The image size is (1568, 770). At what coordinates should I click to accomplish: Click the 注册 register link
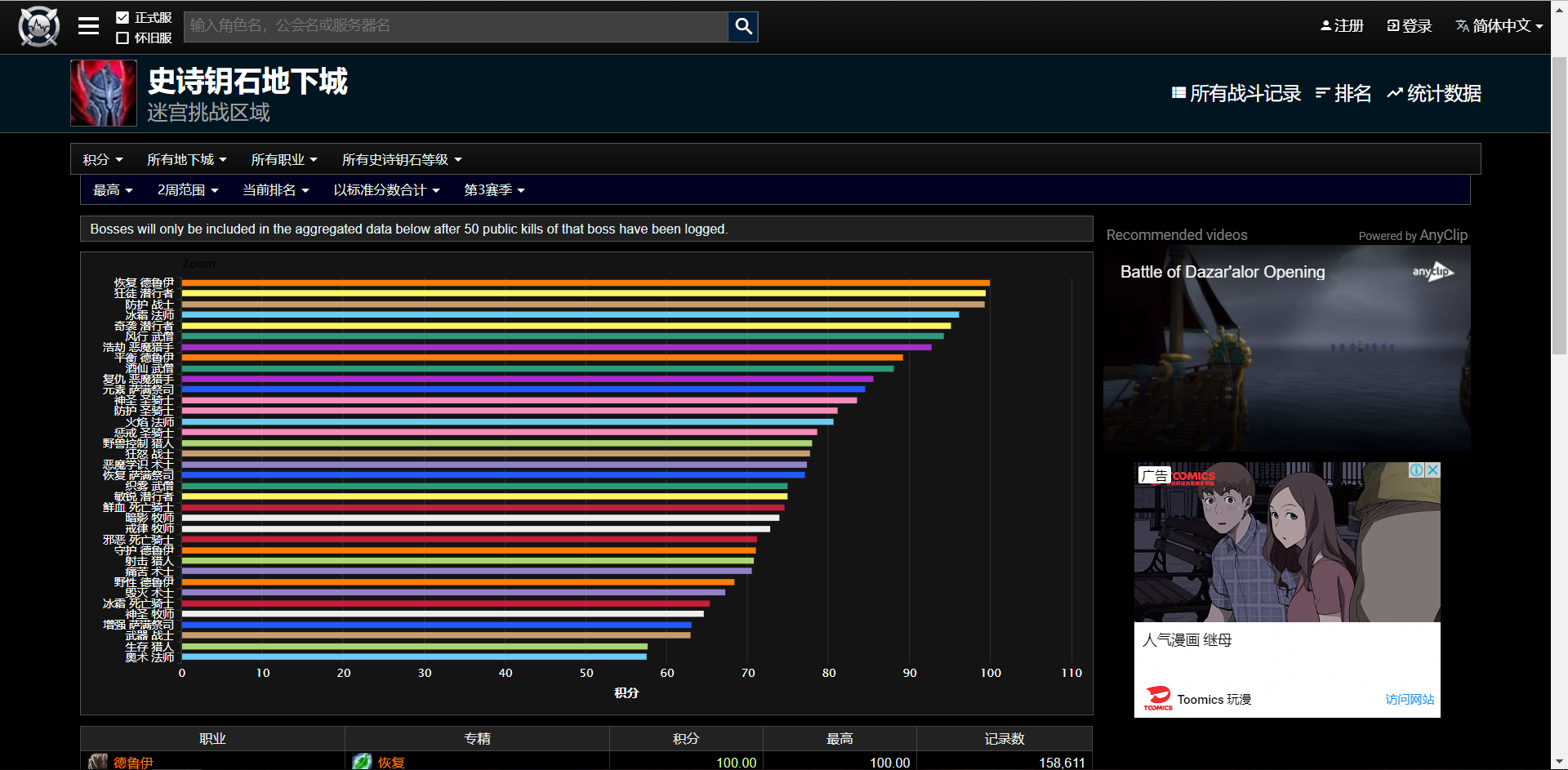1342,26
